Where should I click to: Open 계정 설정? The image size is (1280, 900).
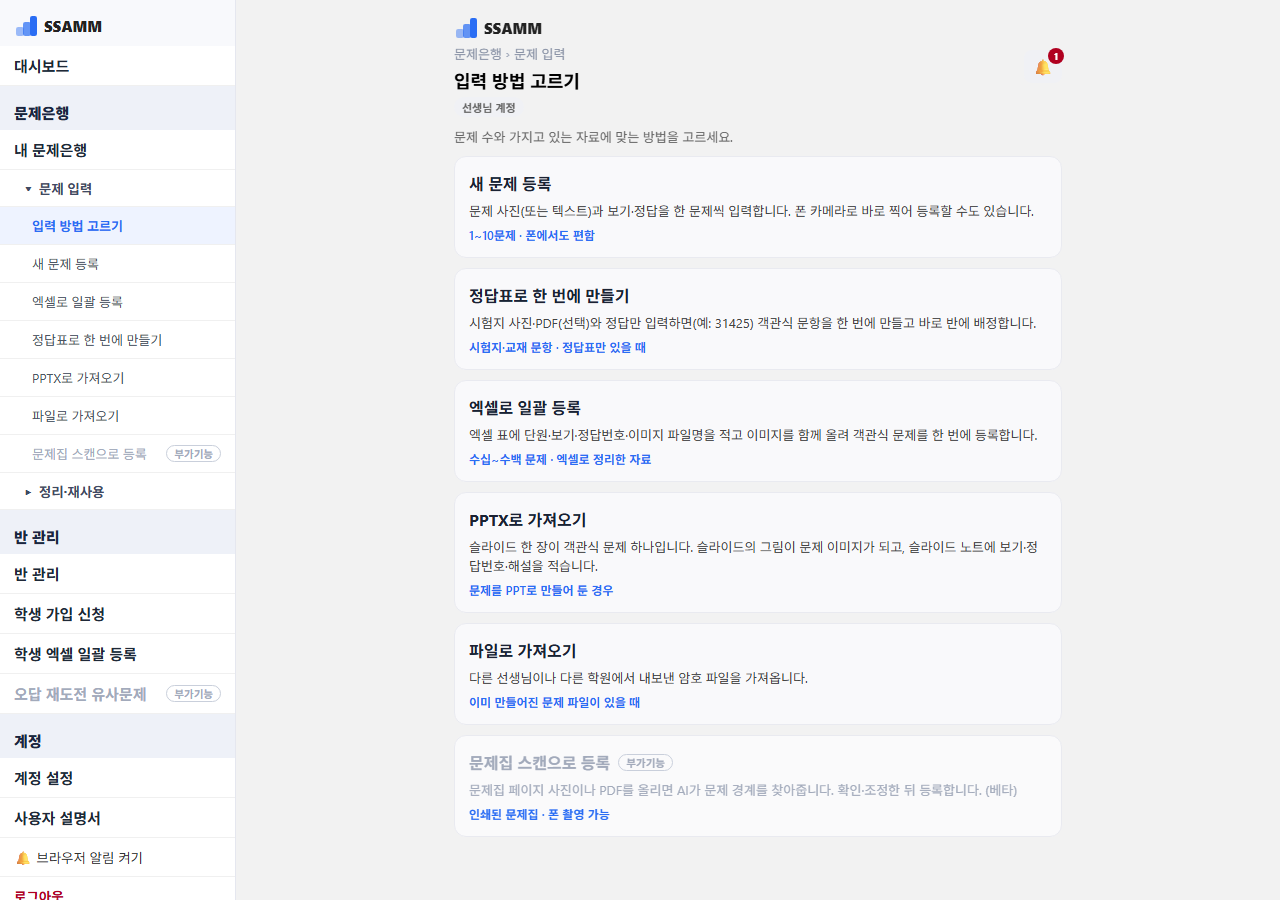pos(117,778)
